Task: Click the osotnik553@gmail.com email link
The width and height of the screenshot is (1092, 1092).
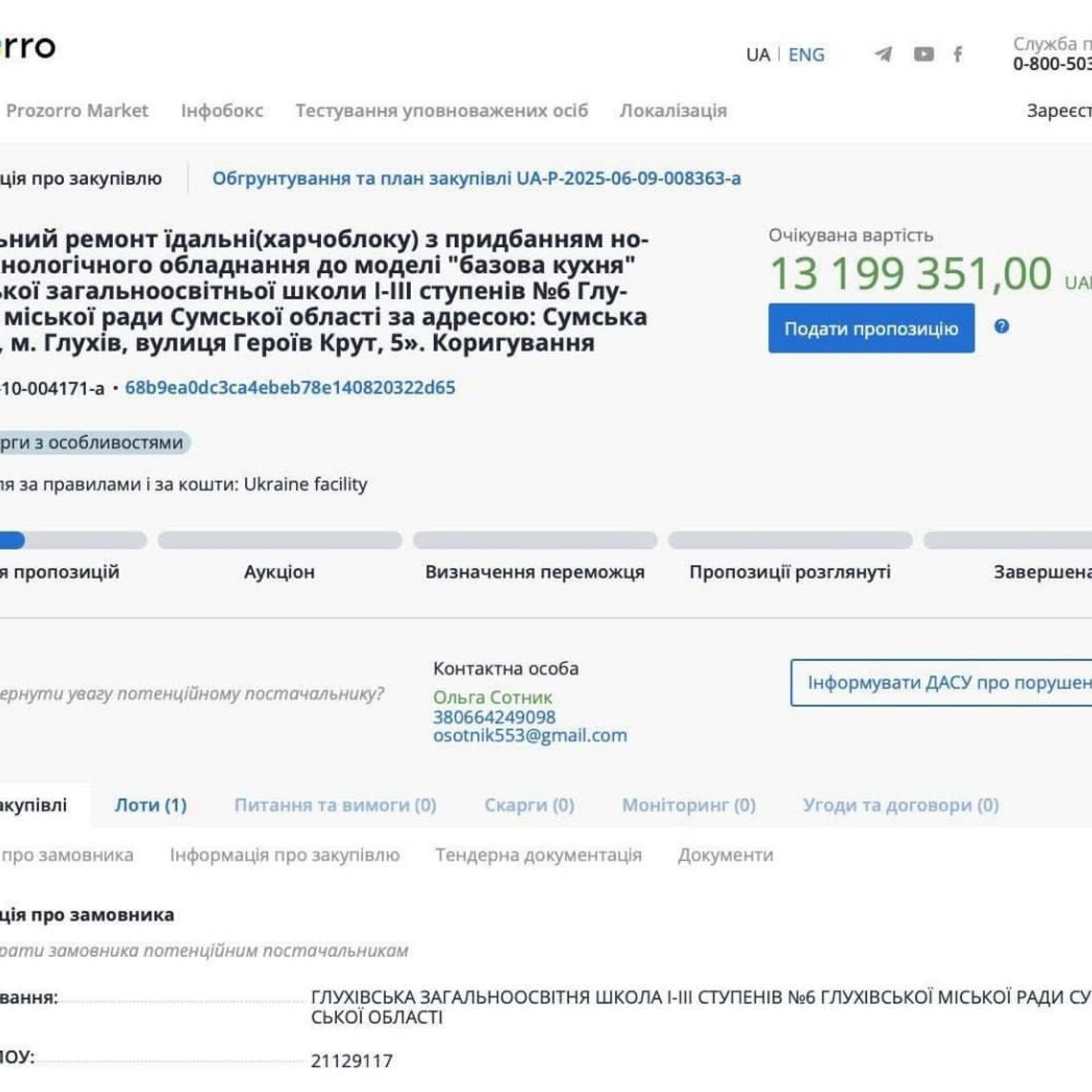Action: click(x=530, y=735)
